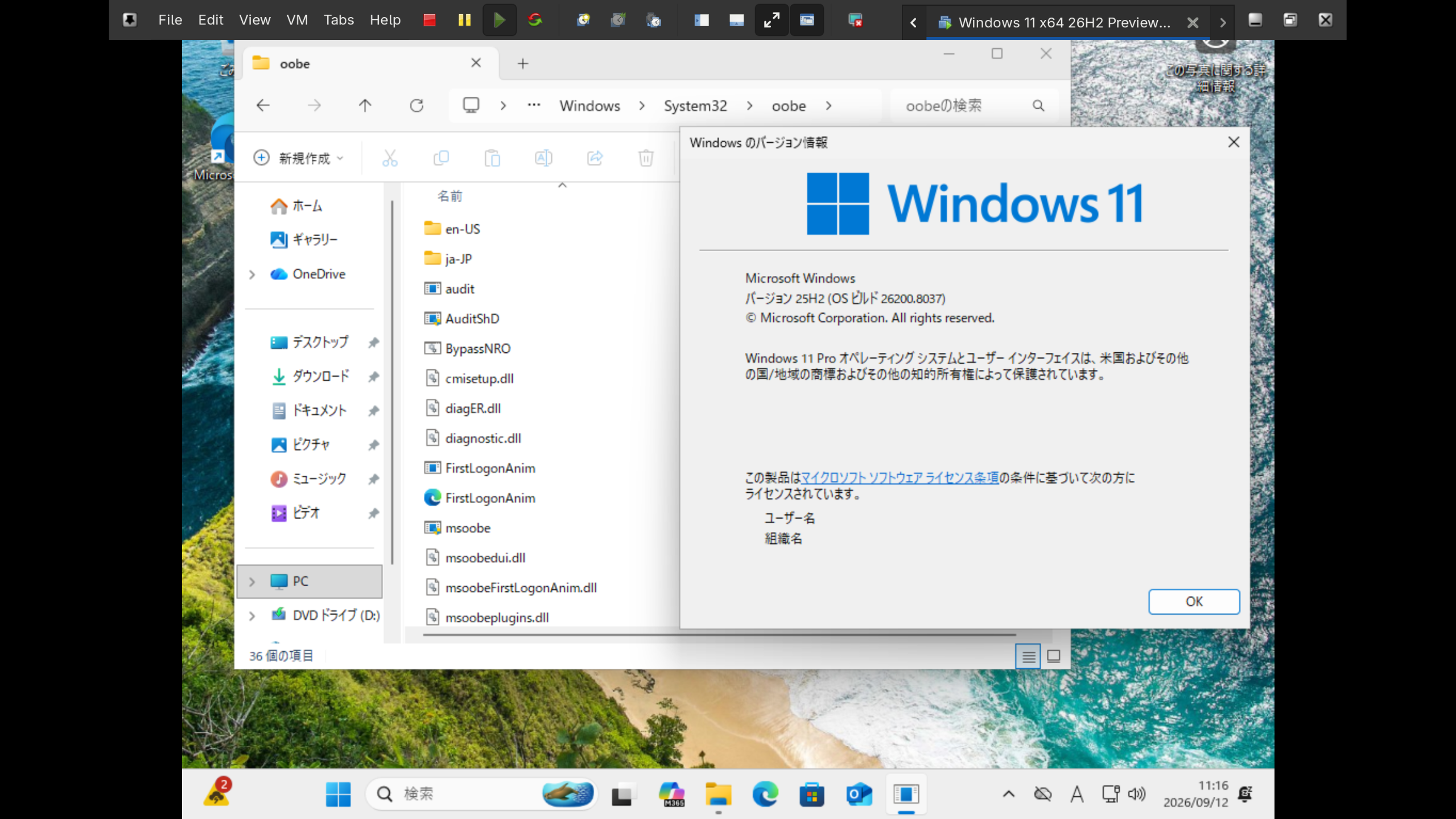Screen dimensions: 1456x819
Task: Expand chevron after Windows in address bar
Action: (x=642, y=105)
